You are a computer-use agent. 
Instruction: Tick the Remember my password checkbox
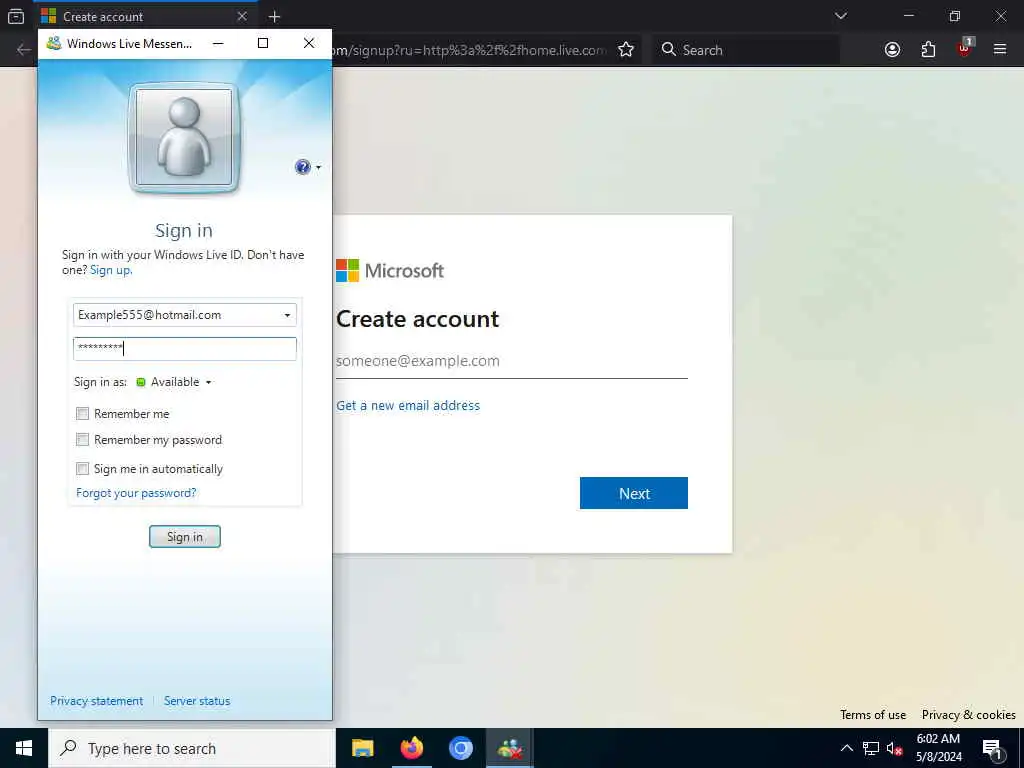pyautogui.click(x=82, y=440)
